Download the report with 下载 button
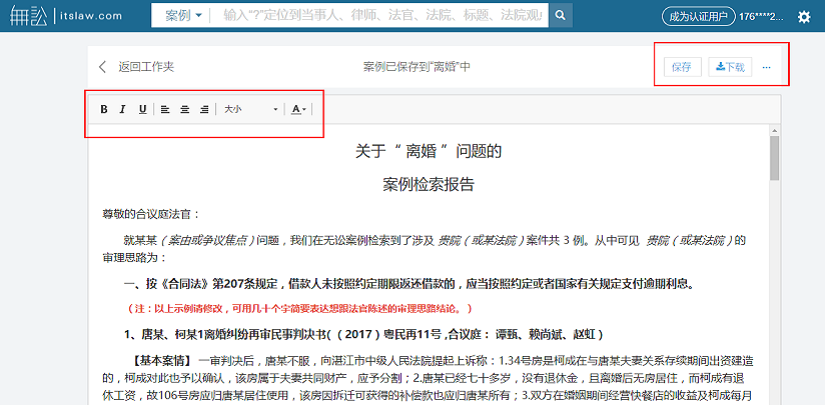 click(730, 67)
